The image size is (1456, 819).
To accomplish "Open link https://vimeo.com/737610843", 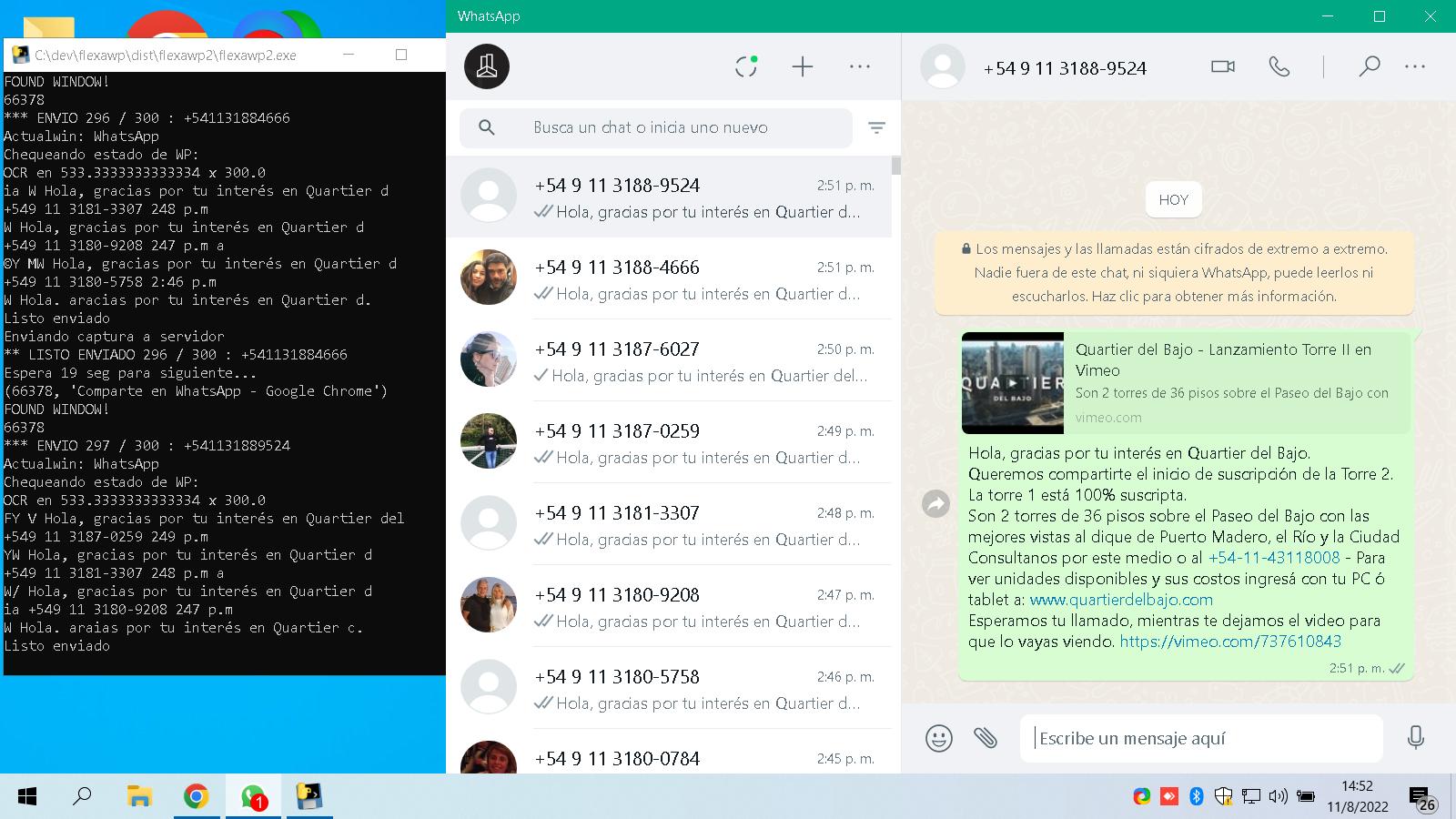I will point(1230,642).
